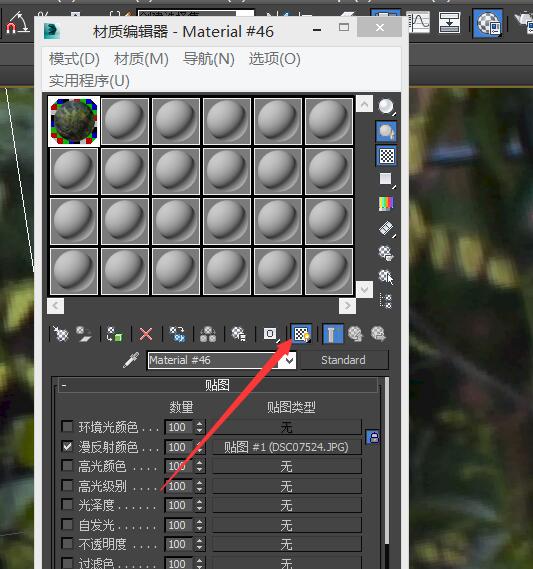Viewport: 533px width, 569px height.
Task: Click the Video Color Check icon
Action: [x=386, y=204]
